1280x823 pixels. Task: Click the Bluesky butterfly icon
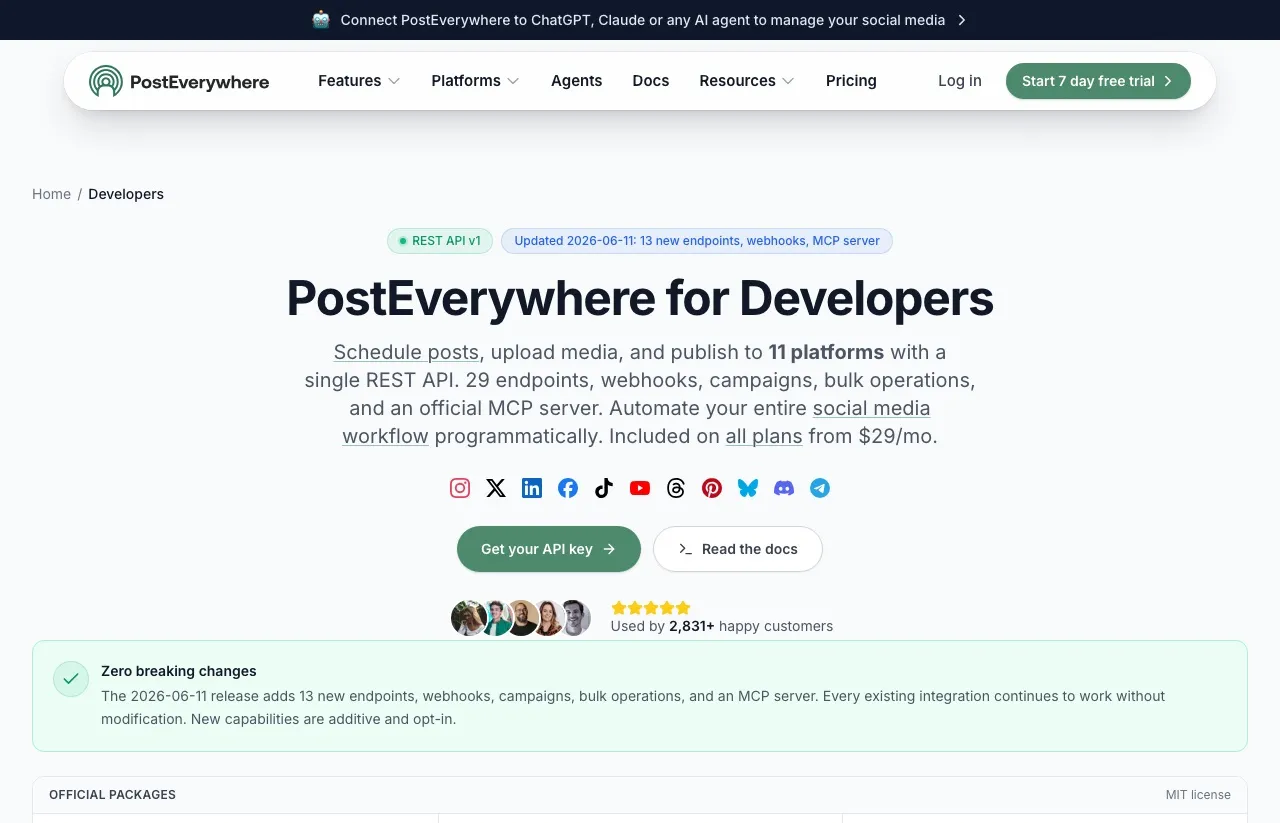click(x=748, y=488)
